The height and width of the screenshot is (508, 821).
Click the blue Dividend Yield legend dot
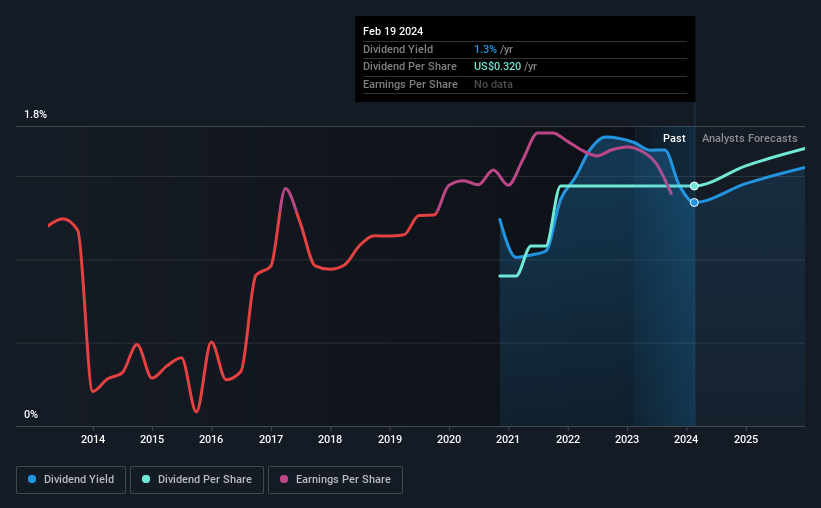(32, 479)
